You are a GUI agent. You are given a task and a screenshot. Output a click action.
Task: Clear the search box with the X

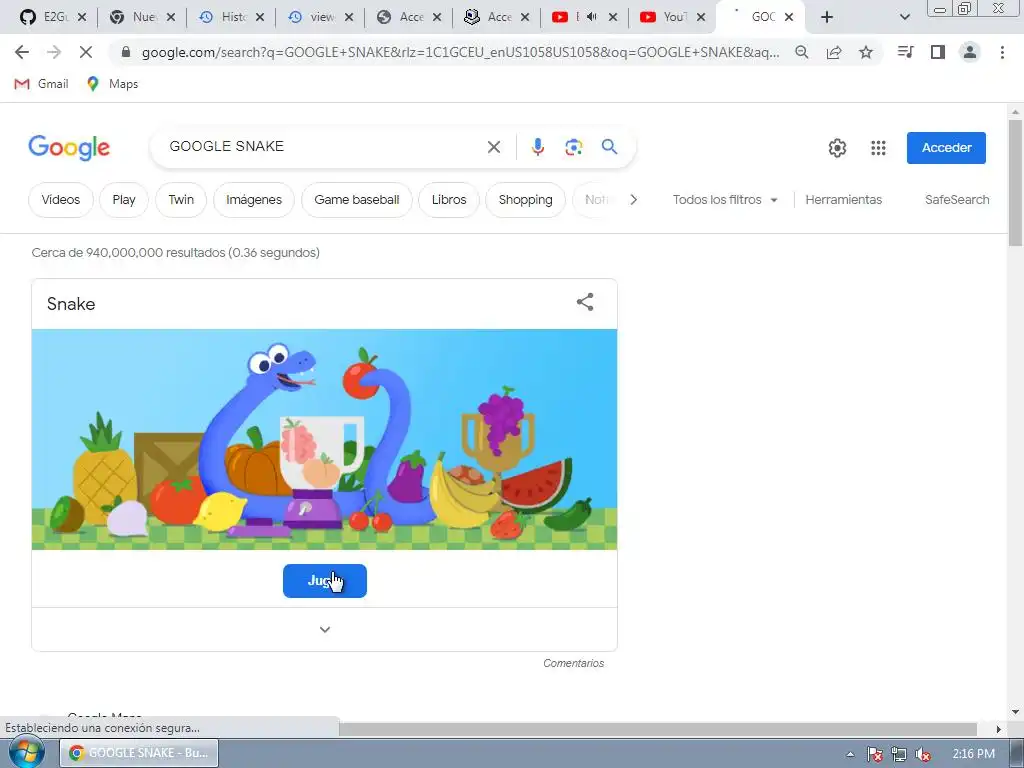(x=494, y=147)
